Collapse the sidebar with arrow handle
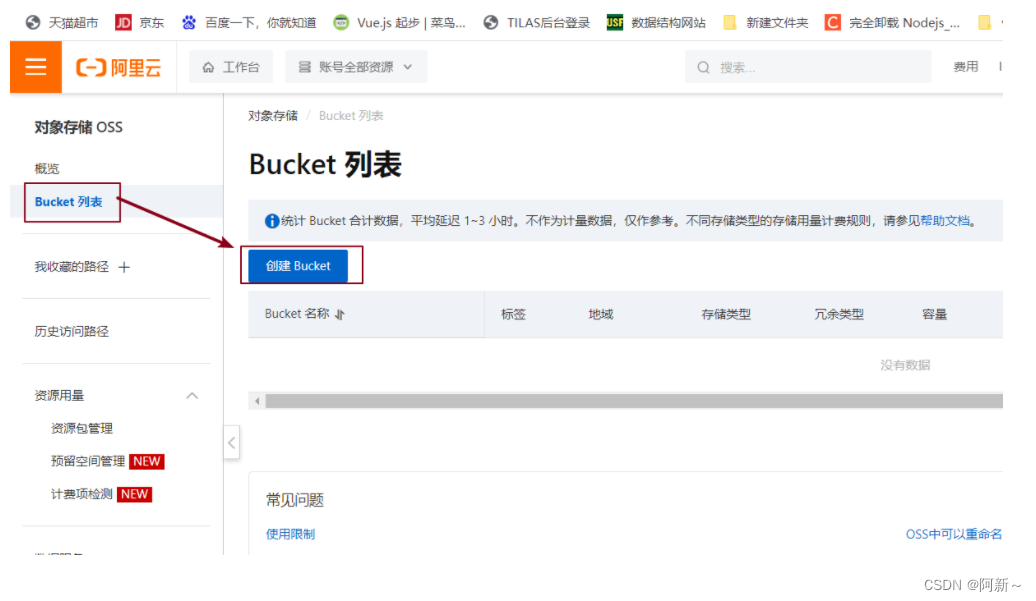 [231, 442]
